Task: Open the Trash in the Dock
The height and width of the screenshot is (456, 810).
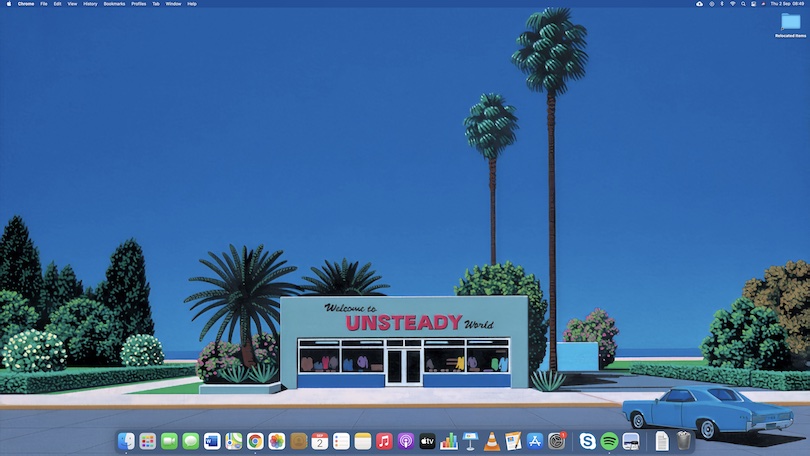Action: click(683, 442)
